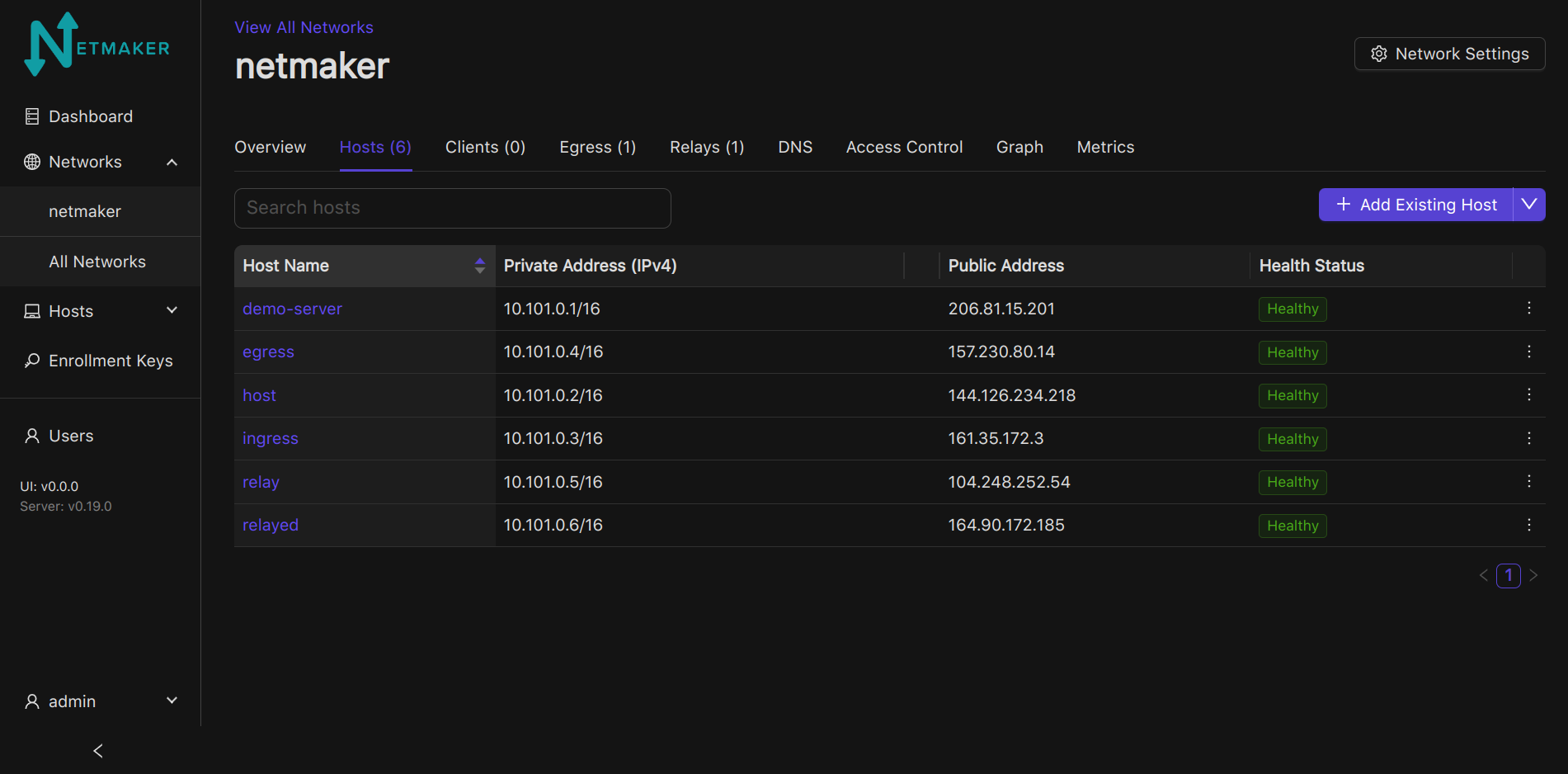Click the Users person icon in sidebar
Viewport: 1568px width, 774px height.
click(31, 435)
